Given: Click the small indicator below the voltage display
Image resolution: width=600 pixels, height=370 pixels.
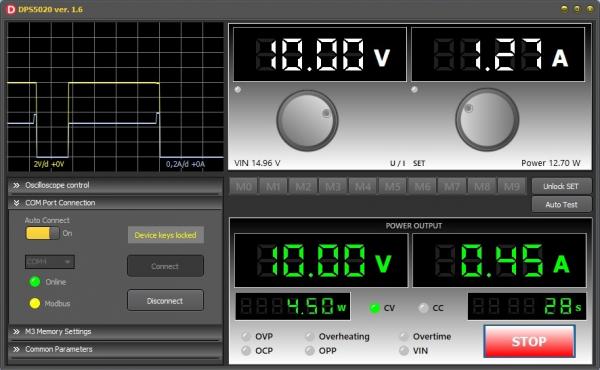Looking at the screenshot, I should (238, 90).
